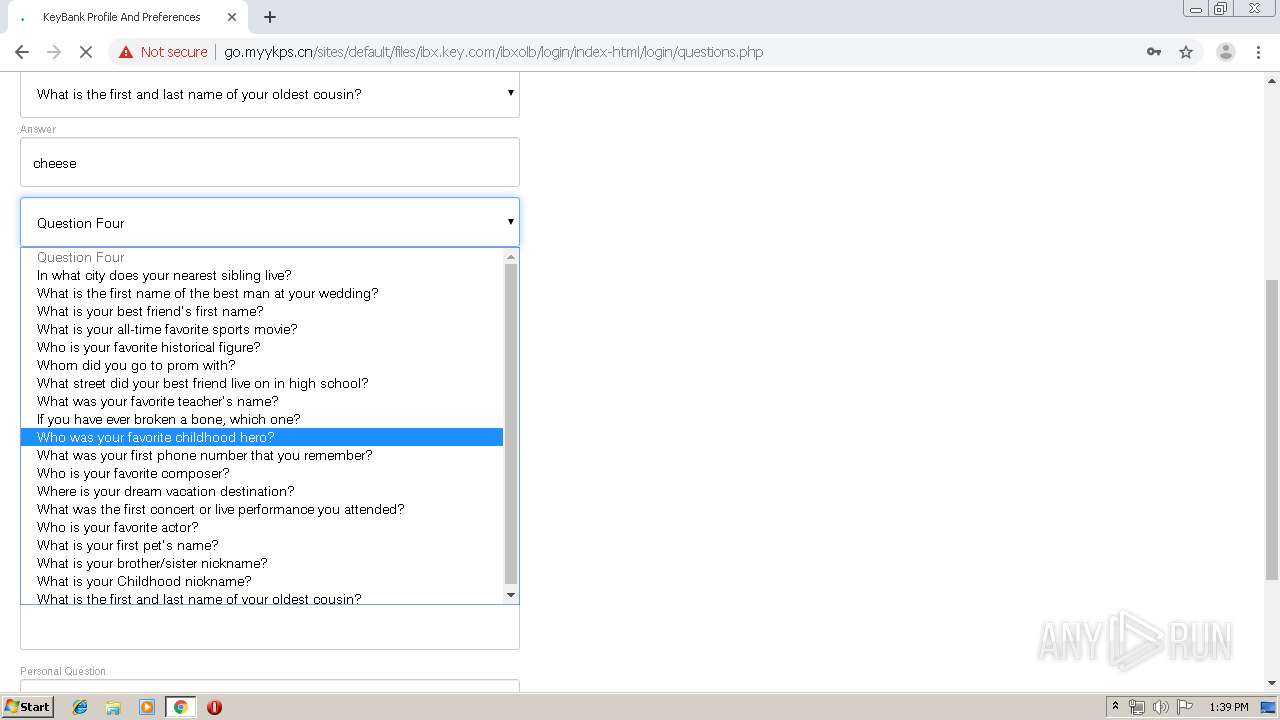This screenshot has width=1280, height=720.
Task: View the Not secure site warning
Action: coord(163,52)
